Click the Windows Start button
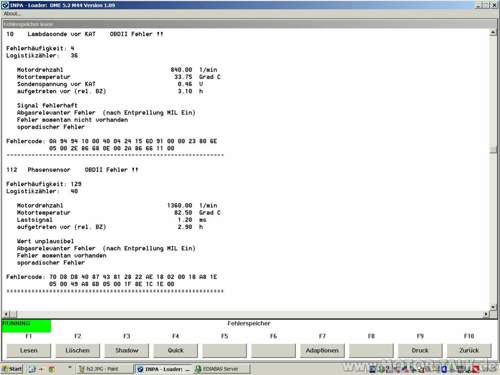This screenshot has height=375, width=500. click(x=12, y=369)
